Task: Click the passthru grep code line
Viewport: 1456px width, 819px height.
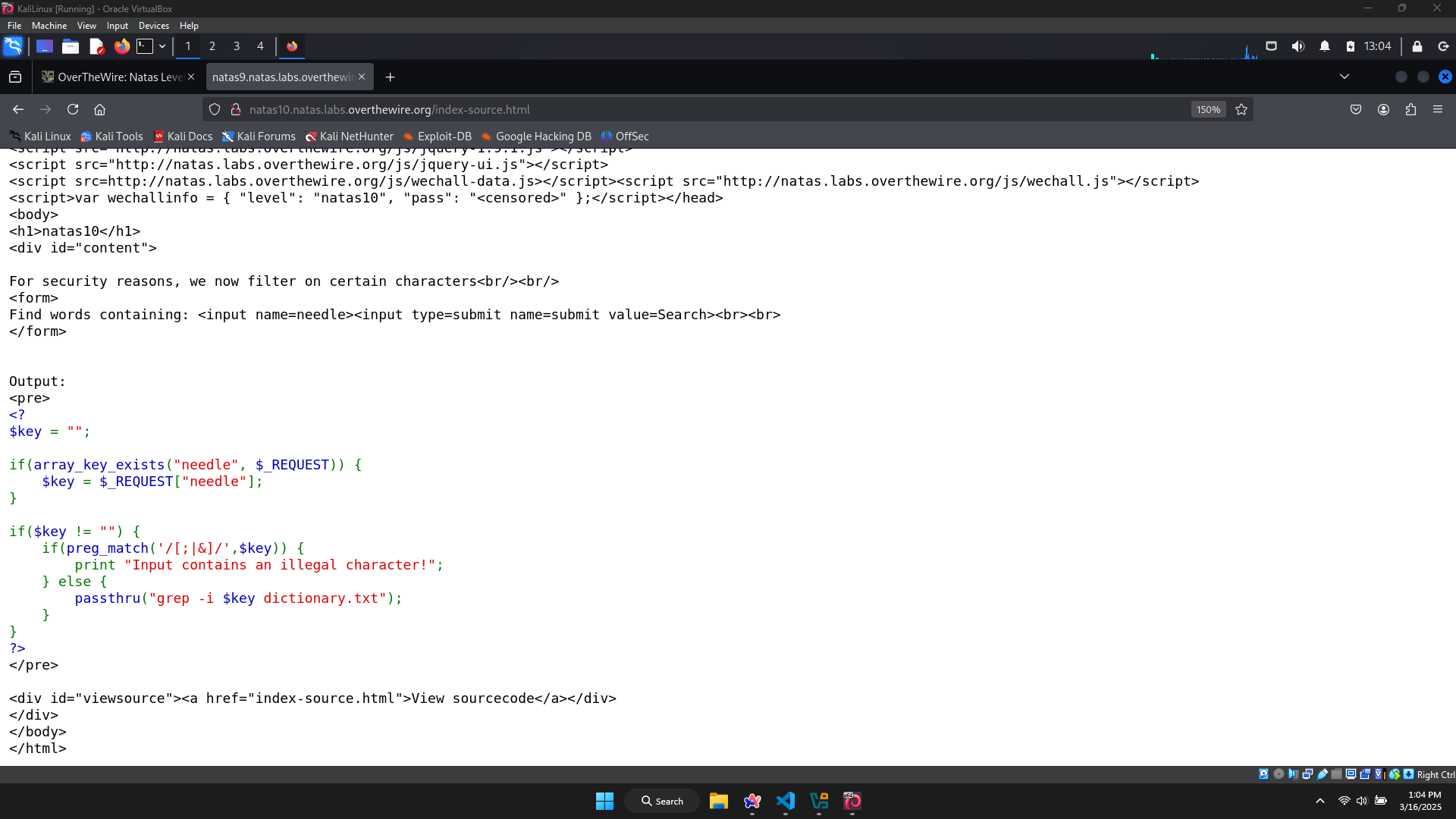Action: click(239, 598)
